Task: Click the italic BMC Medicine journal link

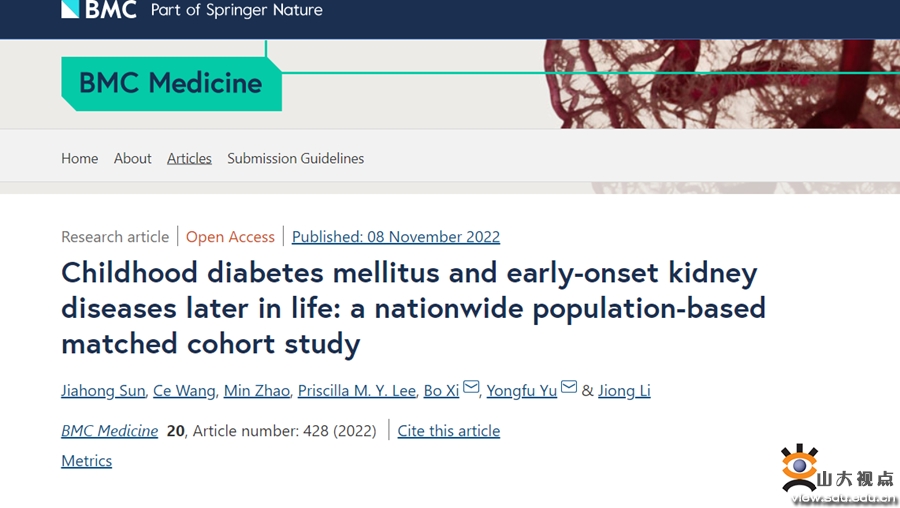Action: tap(110, 431)
